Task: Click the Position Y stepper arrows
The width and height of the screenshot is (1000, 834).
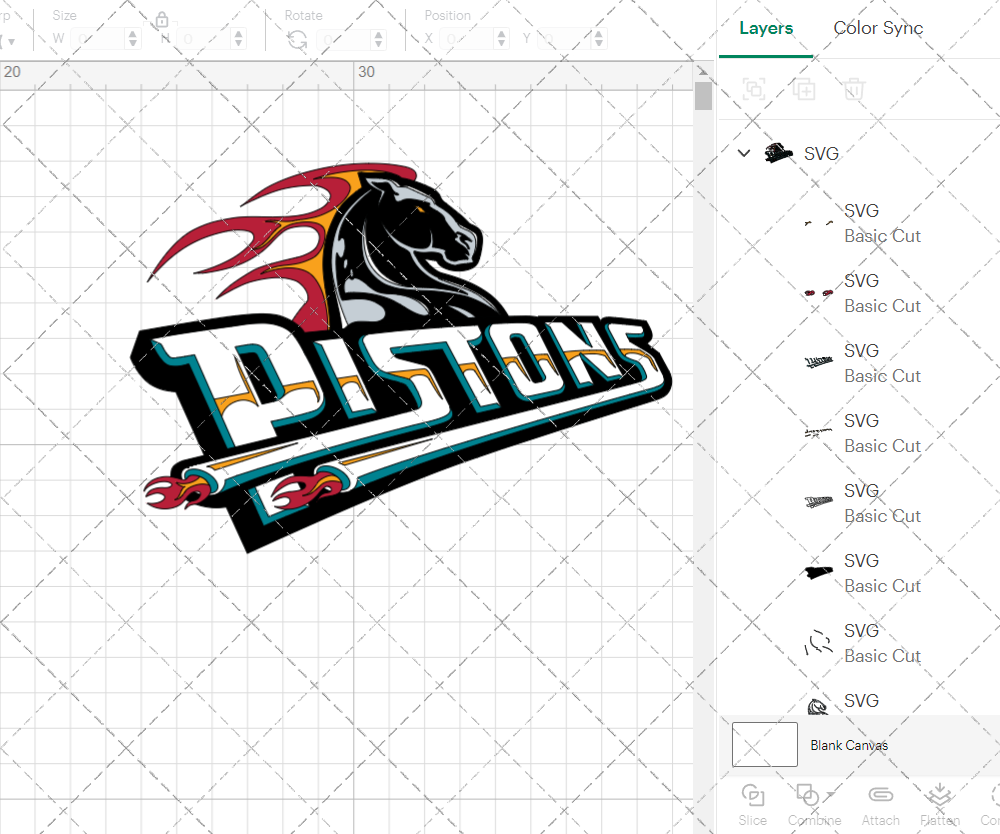Action: (598, 39)
